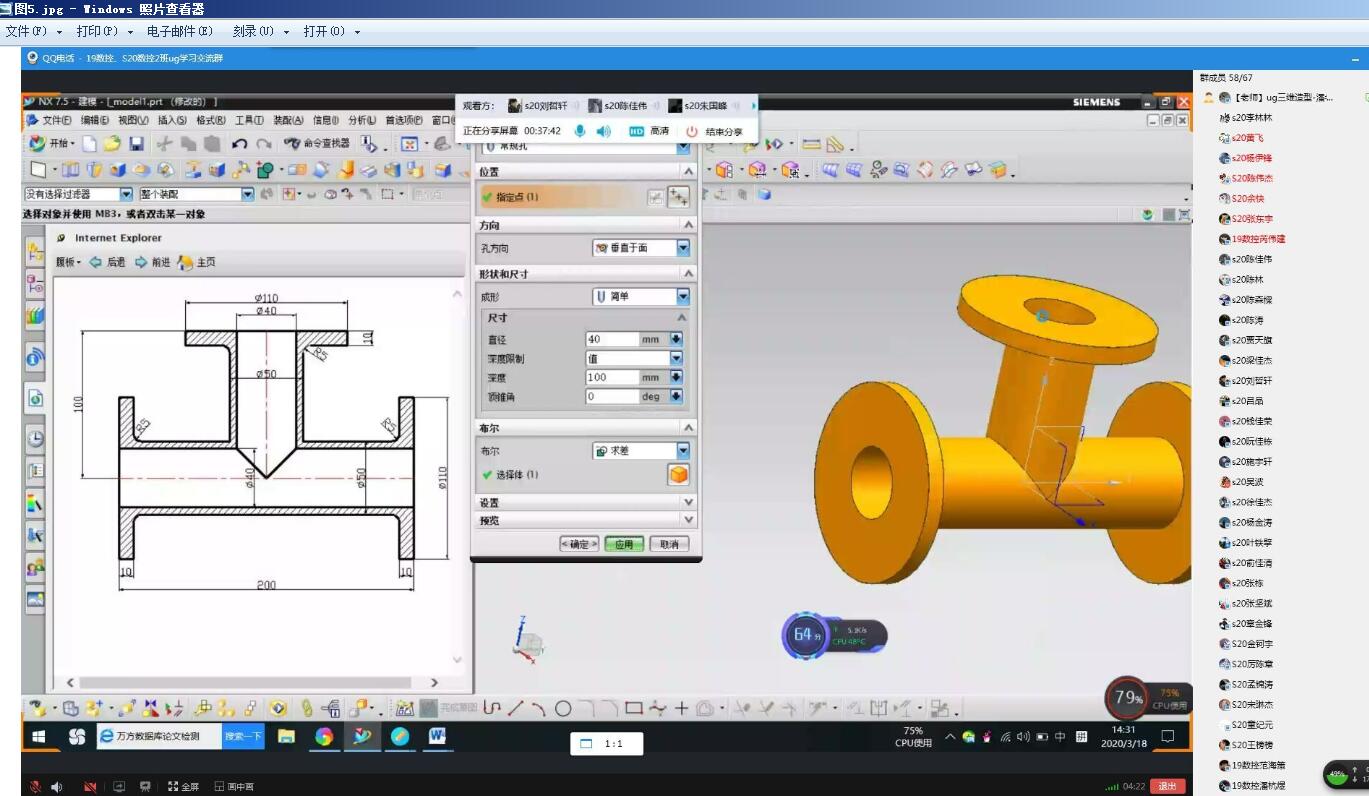
Task: Open the 成形 form dropdown
Action: pos(641,297)
